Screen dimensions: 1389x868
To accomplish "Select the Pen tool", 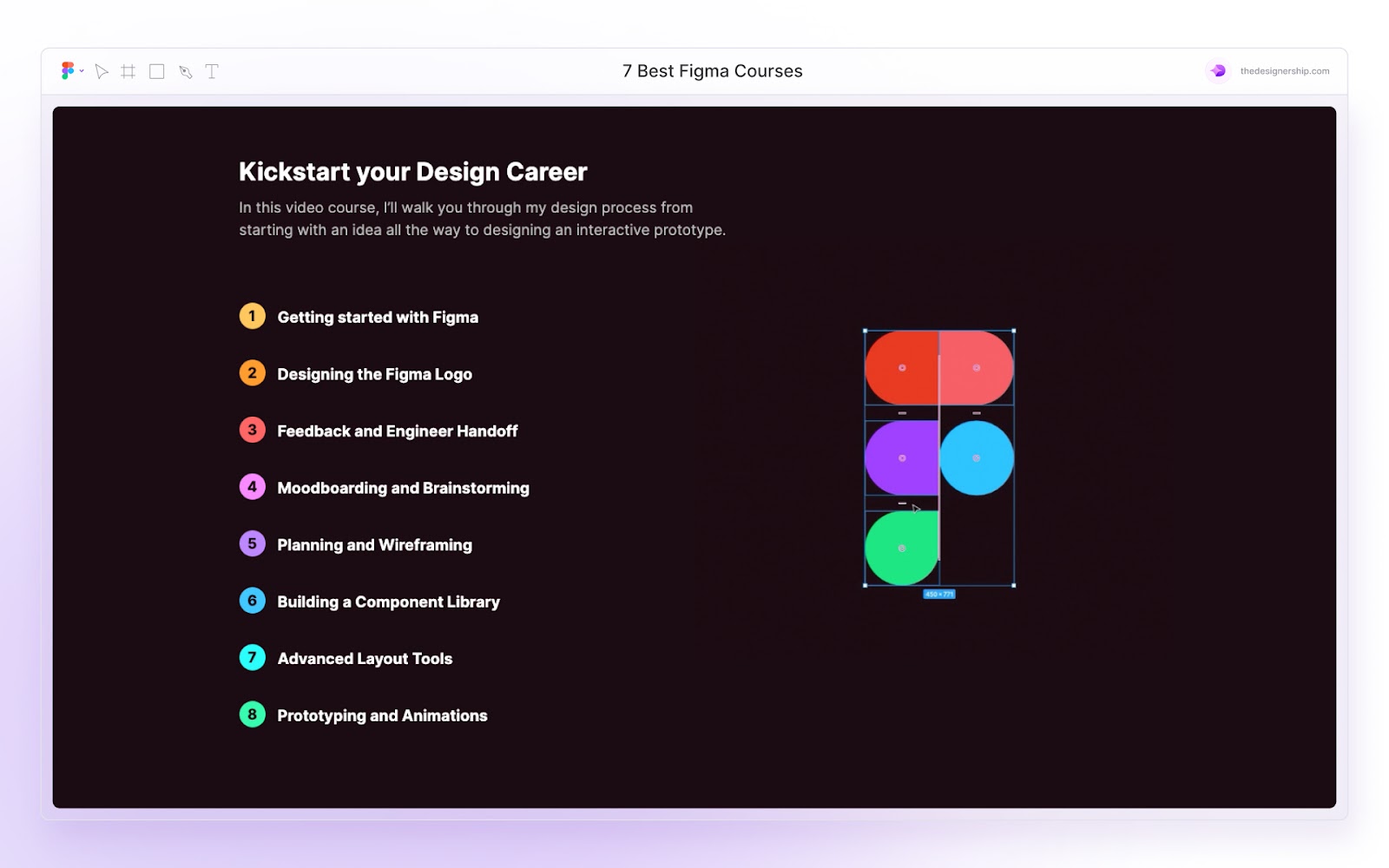I will (184, 71).
